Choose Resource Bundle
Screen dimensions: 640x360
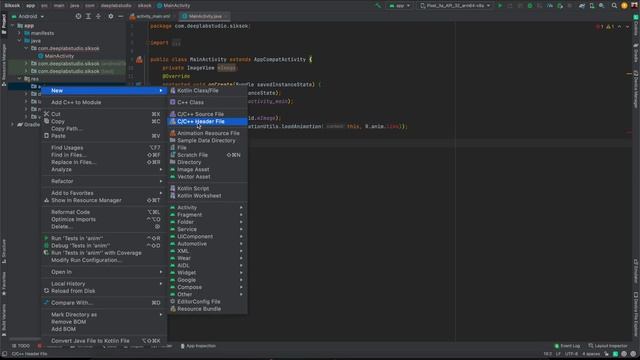[x=207, y=309]
